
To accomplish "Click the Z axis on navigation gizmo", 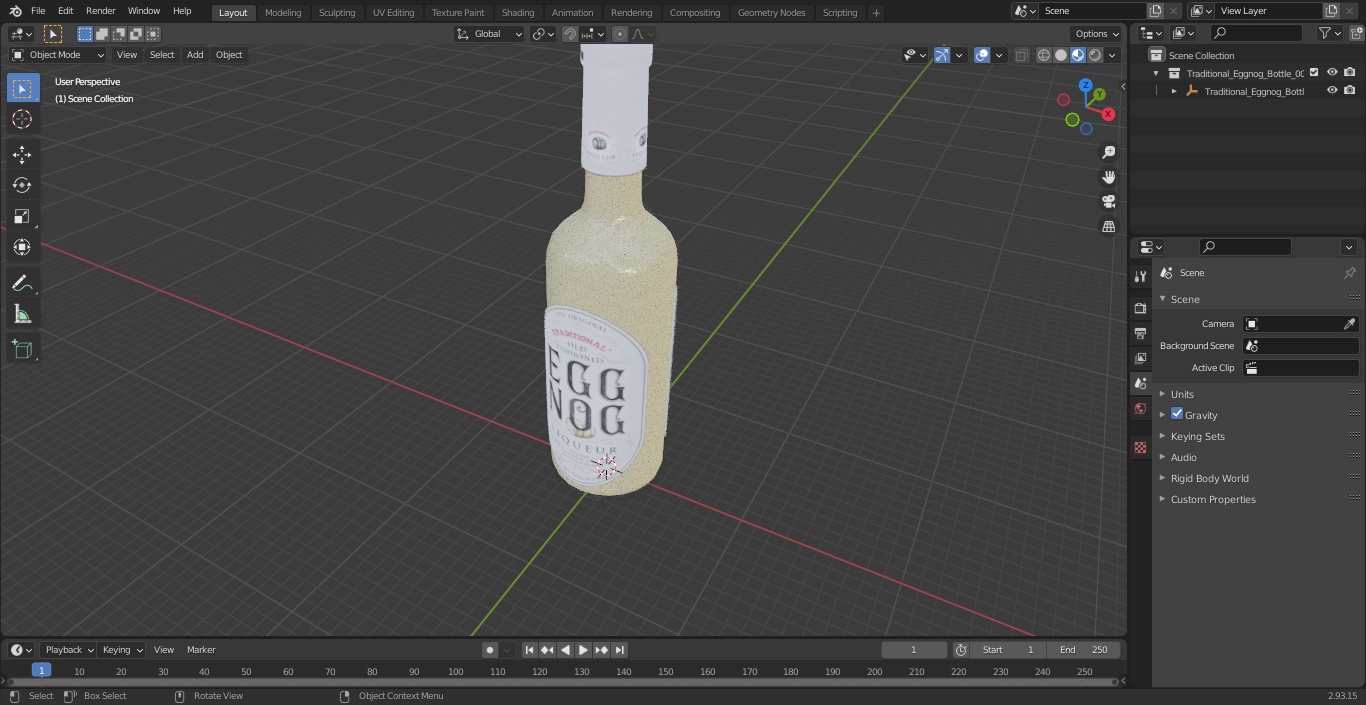I will (x=1085, y=86).
